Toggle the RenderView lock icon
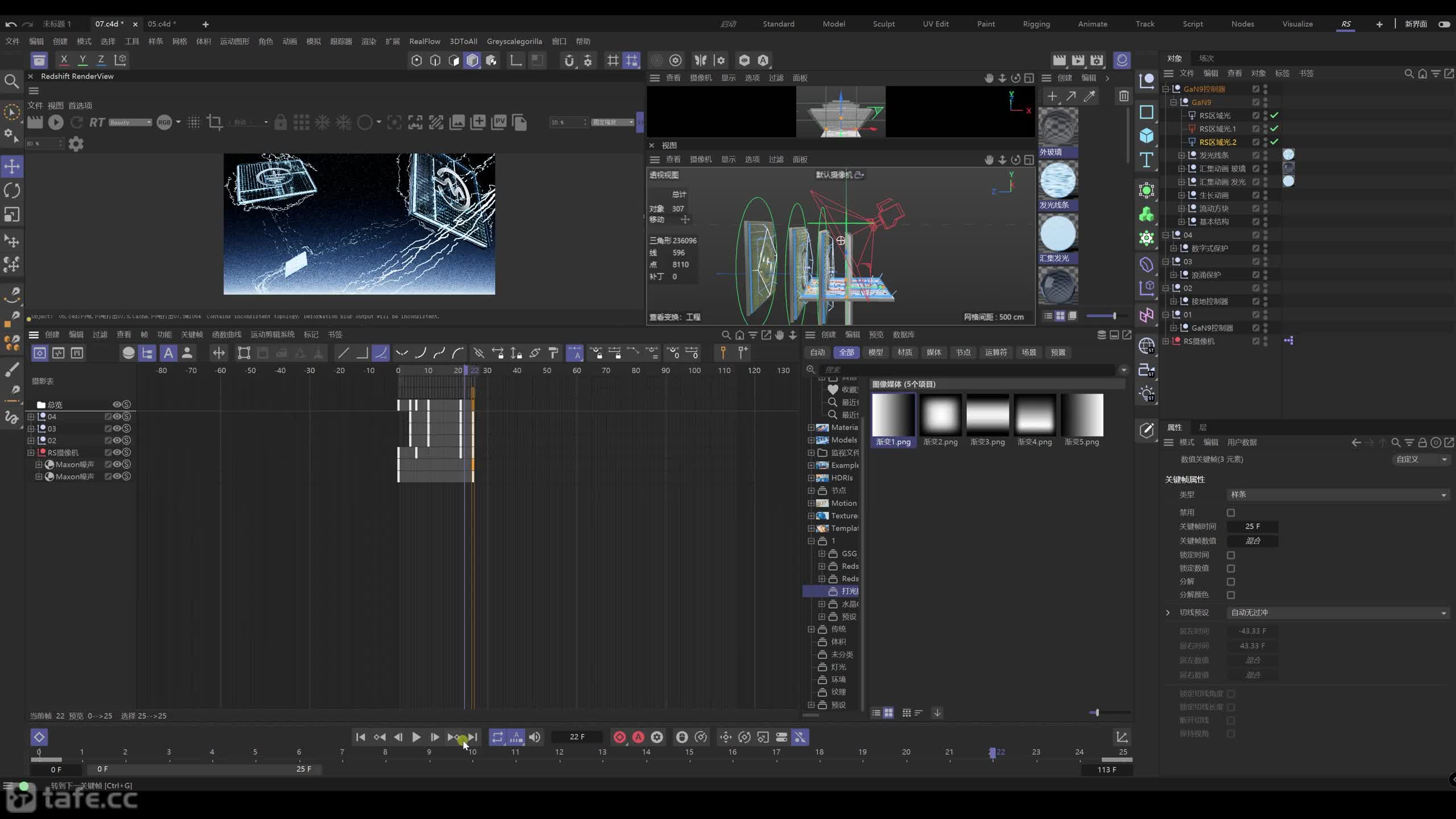The image size is (1456, 819). [280, 122]
